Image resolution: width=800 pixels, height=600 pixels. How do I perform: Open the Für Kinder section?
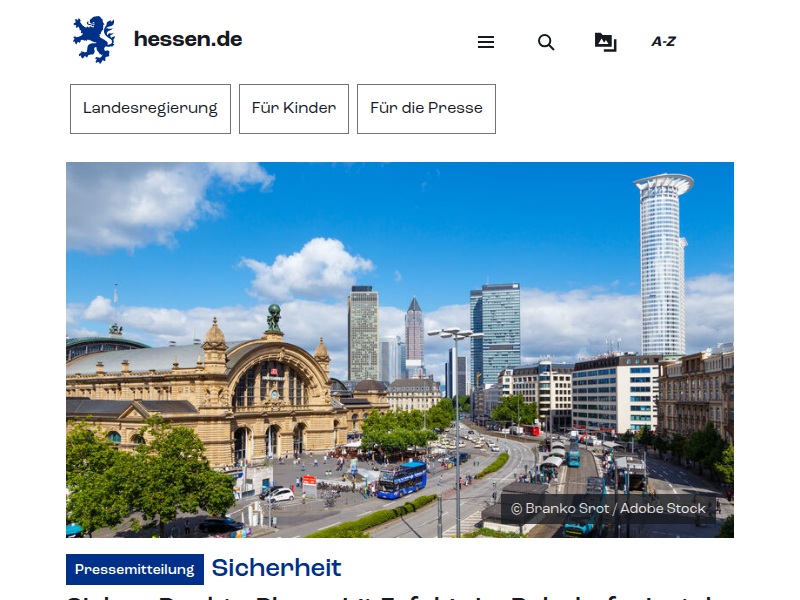point(294,109)
